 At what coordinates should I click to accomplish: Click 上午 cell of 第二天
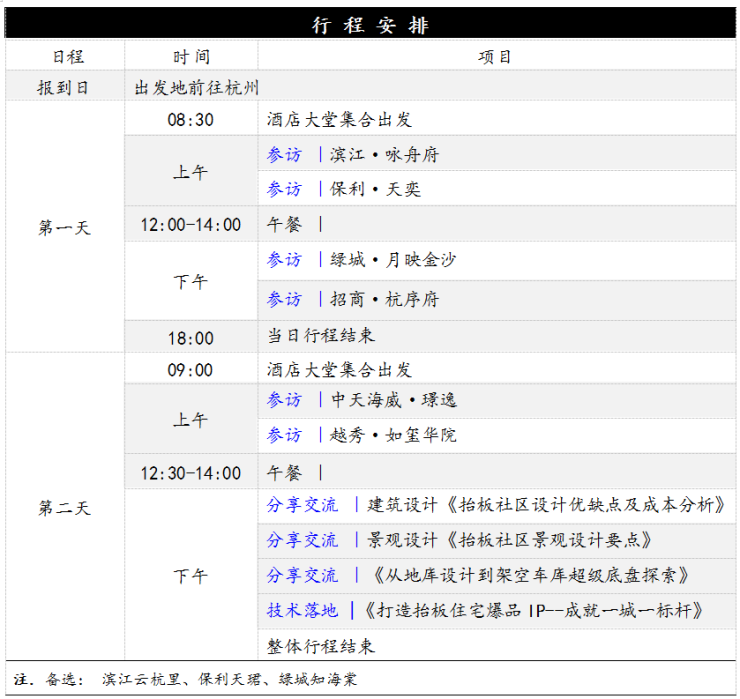coord(191,418)
